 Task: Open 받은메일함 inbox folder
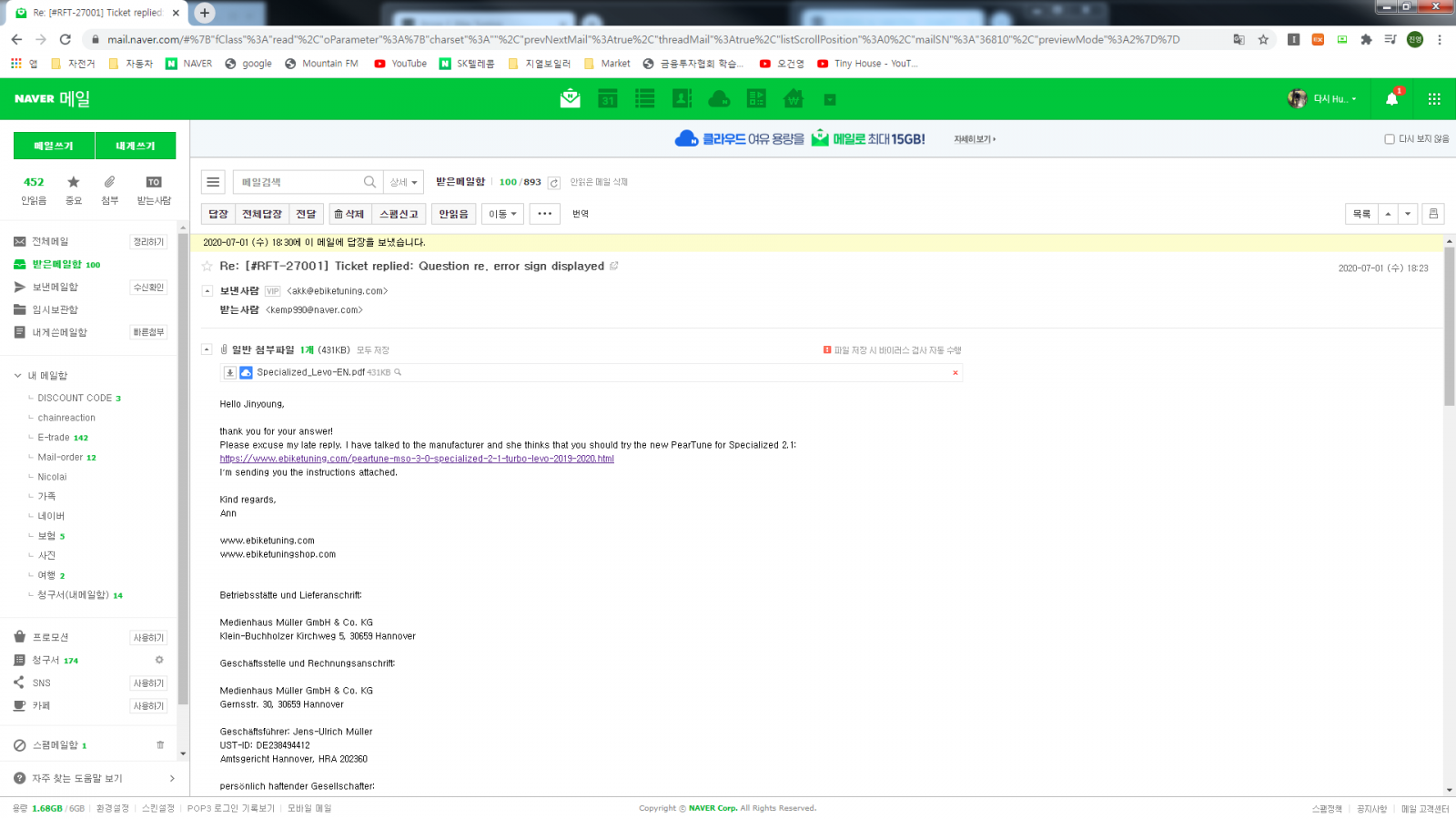[56, 264]
